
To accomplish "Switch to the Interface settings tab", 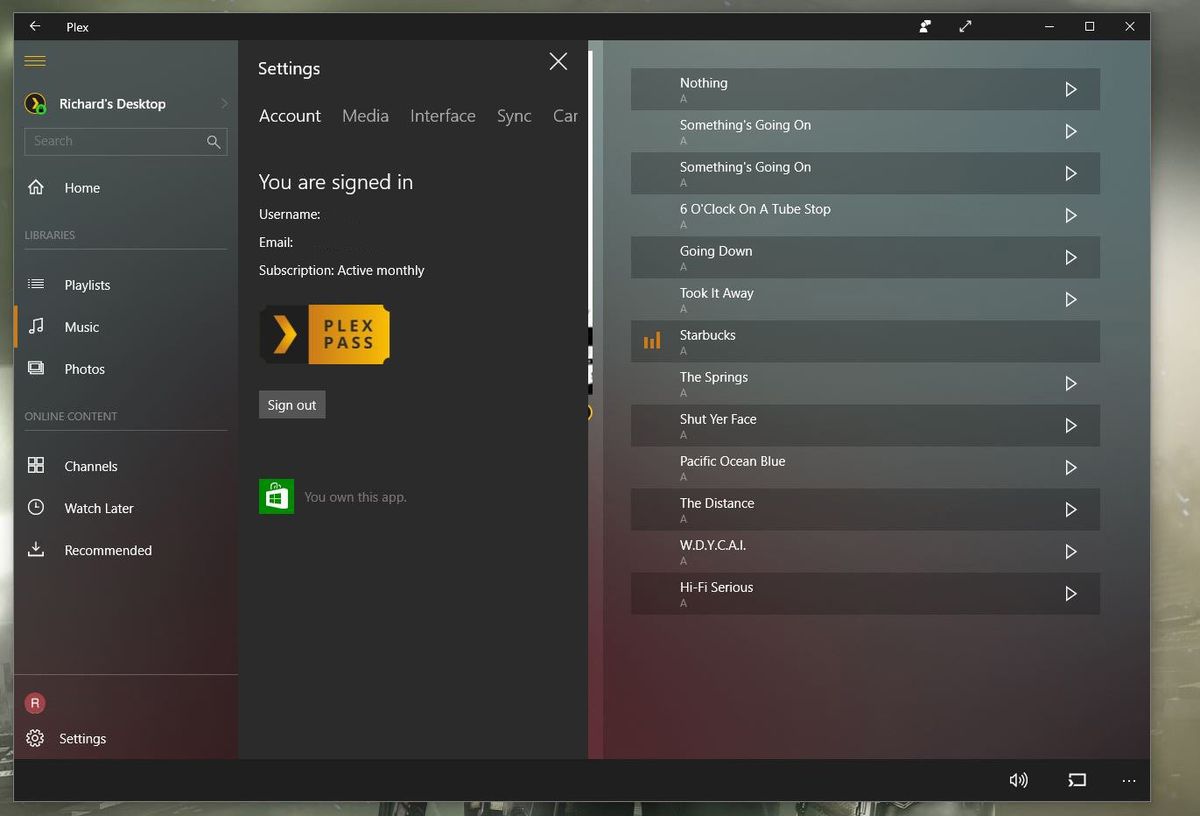I will 443,116.
